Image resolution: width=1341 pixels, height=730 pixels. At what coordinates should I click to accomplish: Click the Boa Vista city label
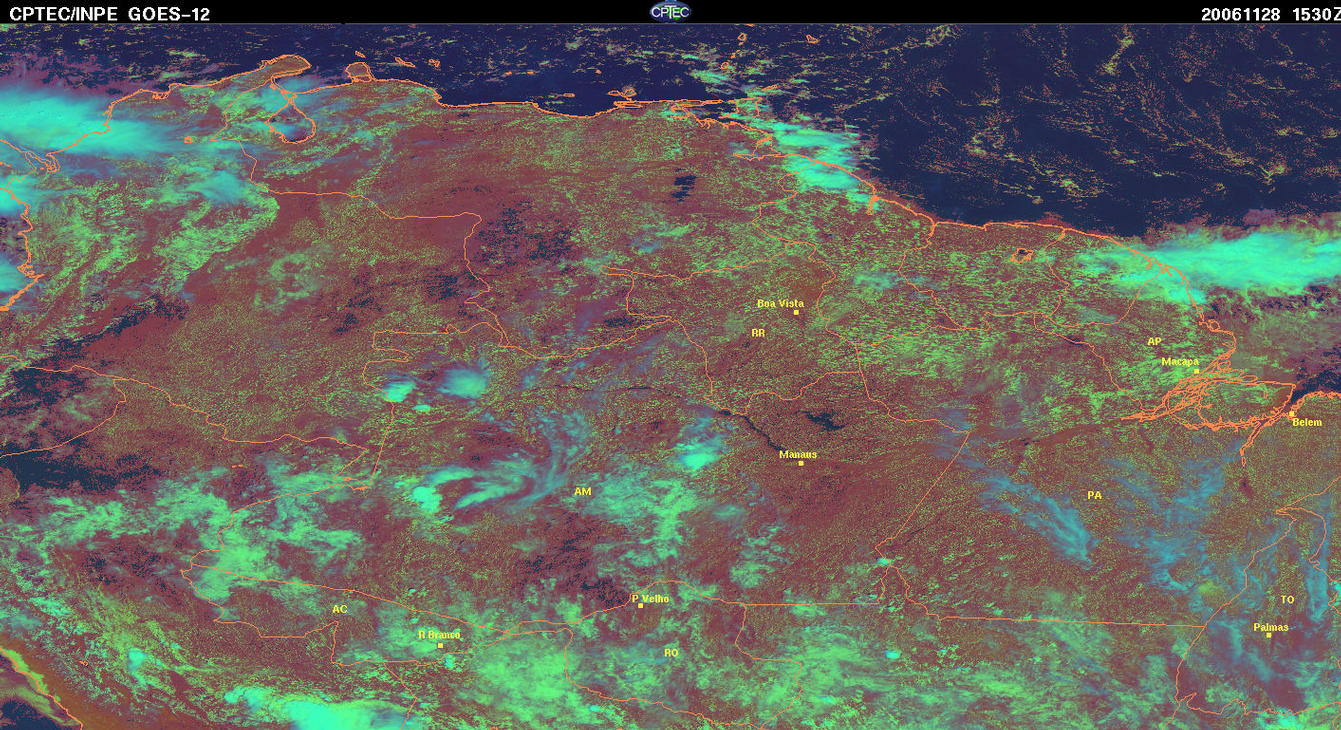(780, 303)
